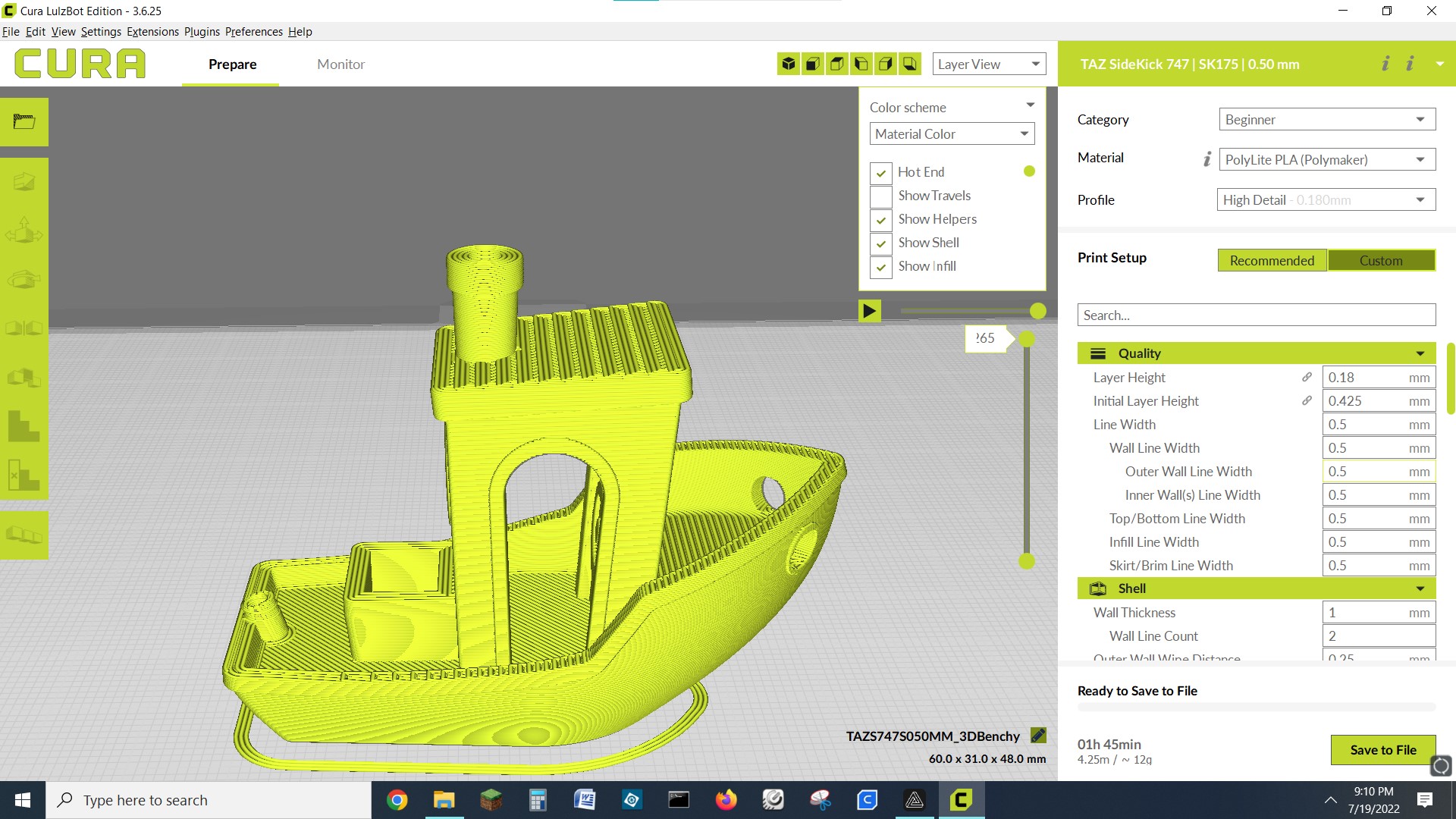The image size is (1456, 819).
Task: Open the Material Color dropdown
Action: [952, 133]
